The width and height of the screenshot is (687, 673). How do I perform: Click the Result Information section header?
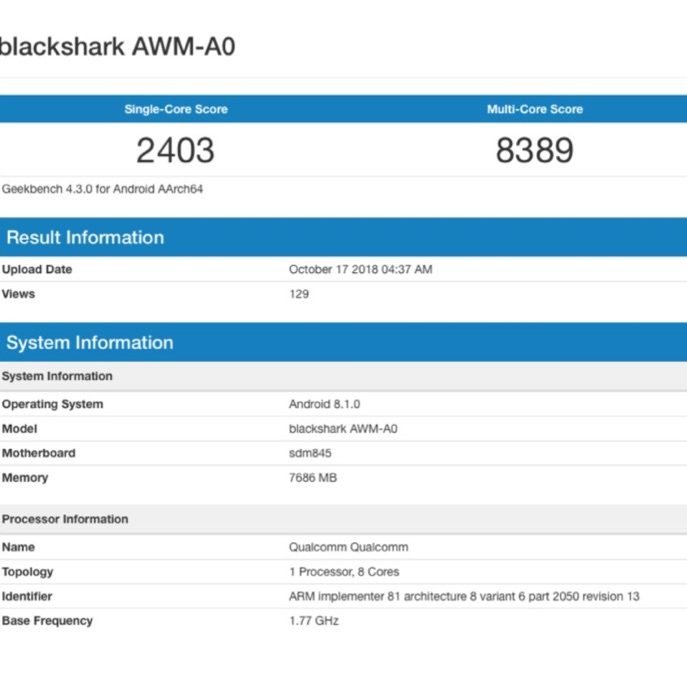(85, 238)
